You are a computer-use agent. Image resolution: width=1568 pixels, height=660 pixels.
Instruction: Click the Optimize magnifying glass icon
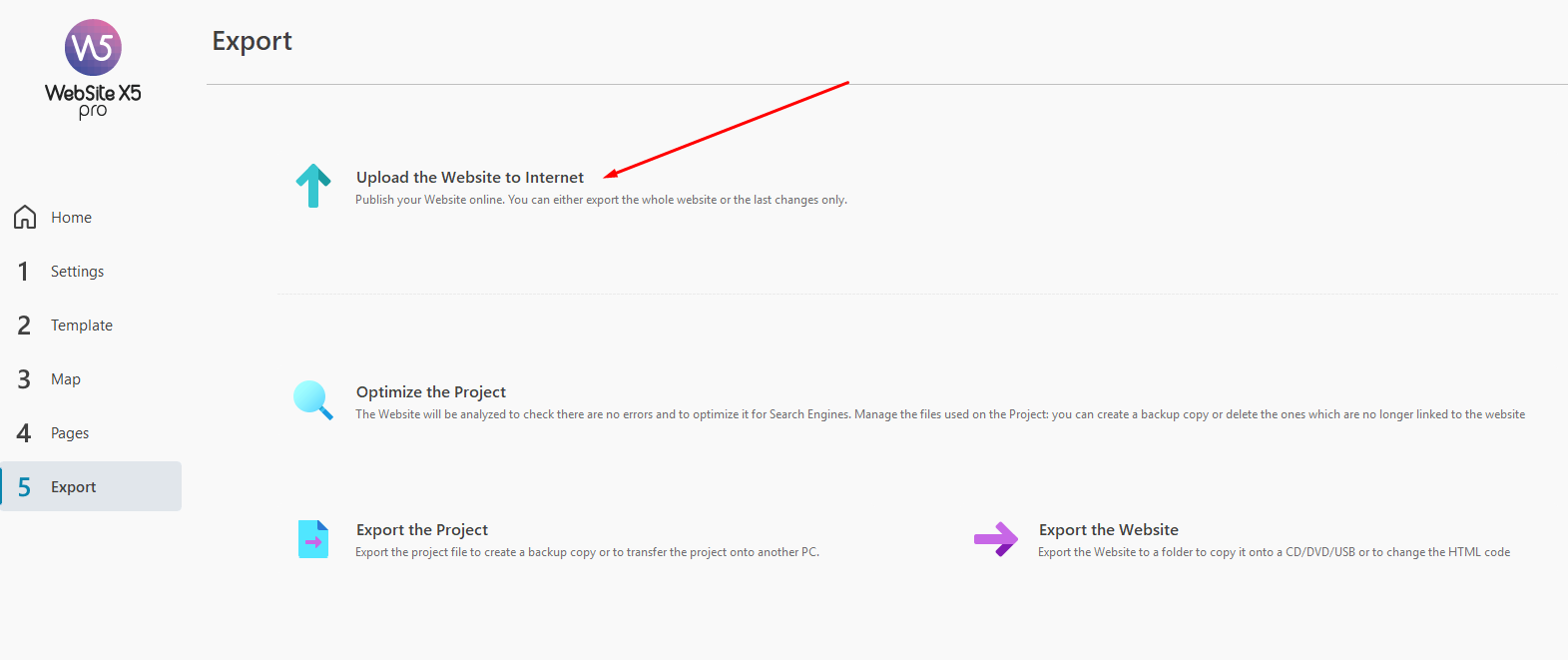312,400
